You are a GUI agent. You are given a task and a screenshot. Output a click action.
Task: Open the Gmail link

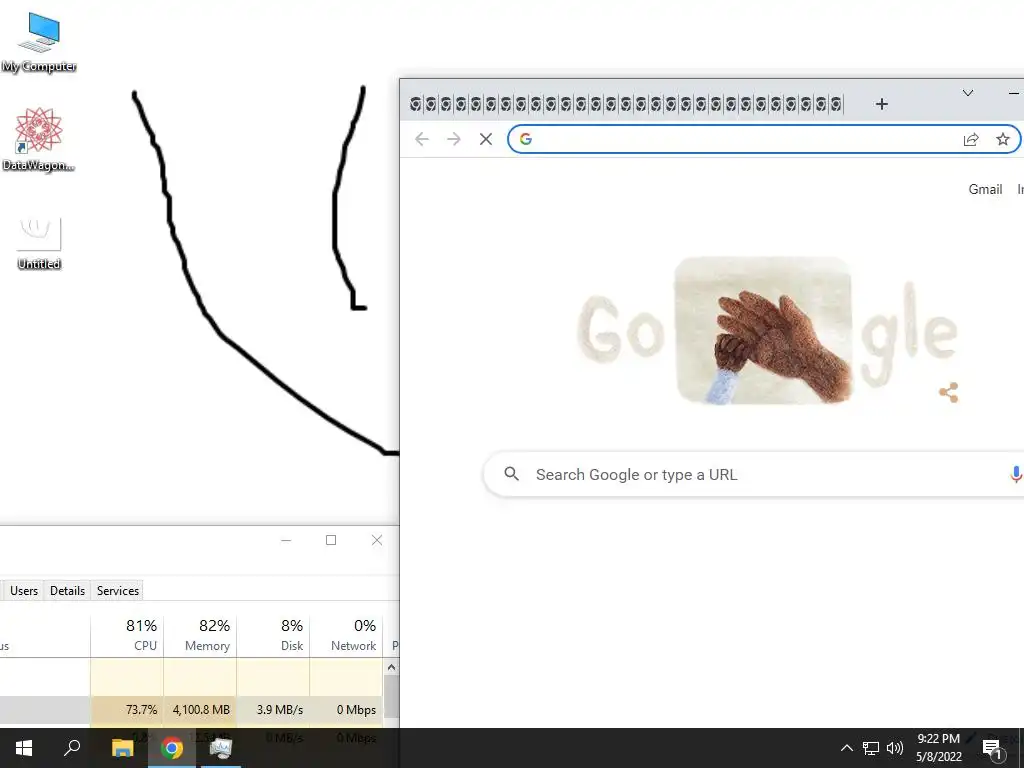coord(985,189)
